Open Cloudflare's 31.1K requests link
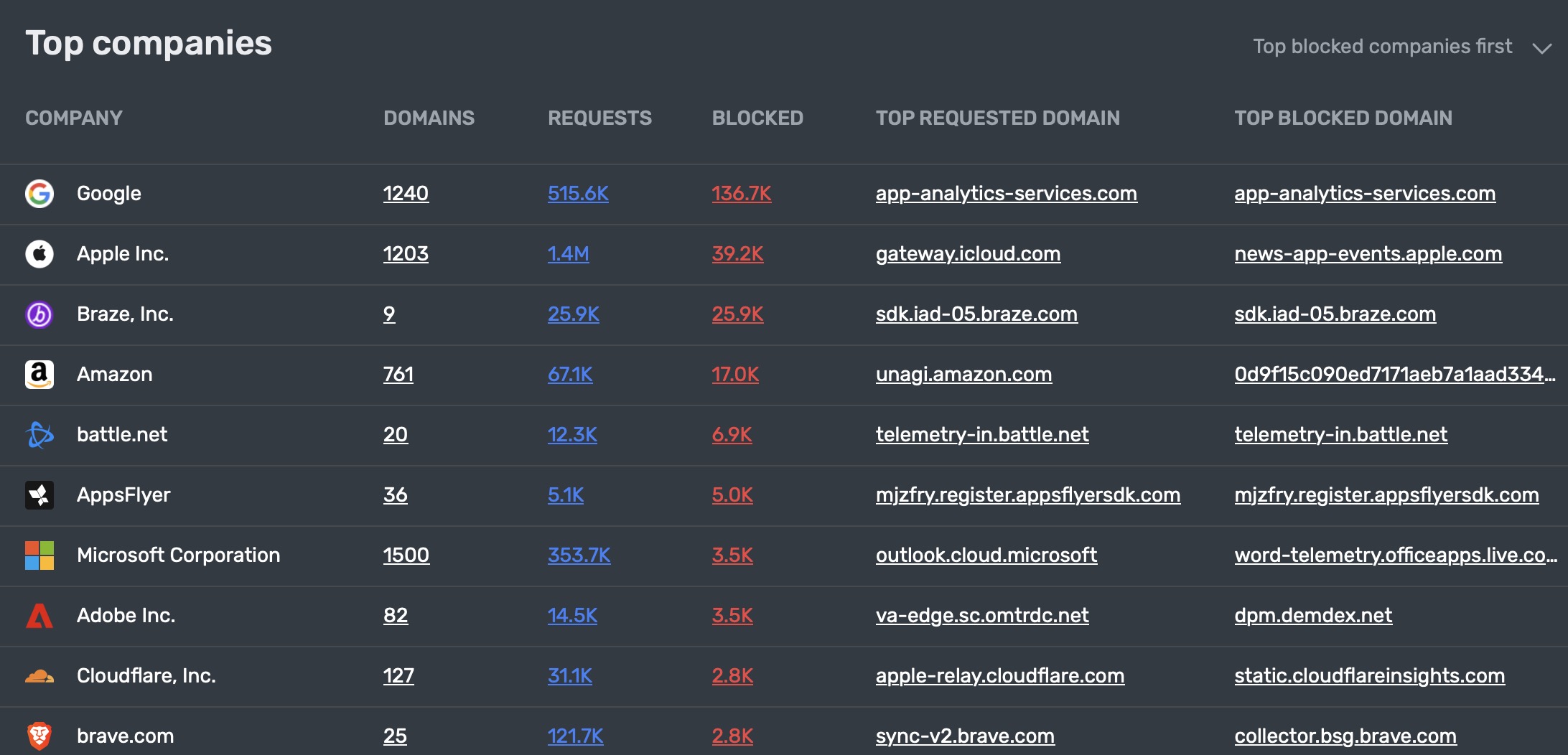1568x755 pixels. (x=570, y=676)
